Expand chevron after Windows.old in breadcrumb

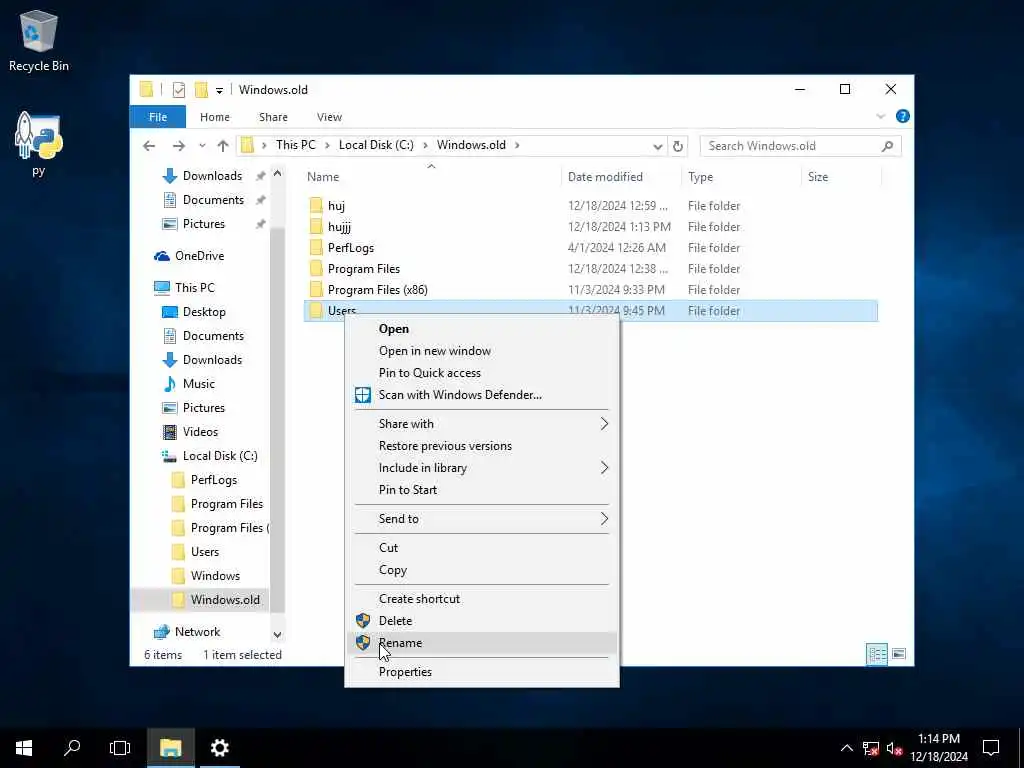(517, 145)
